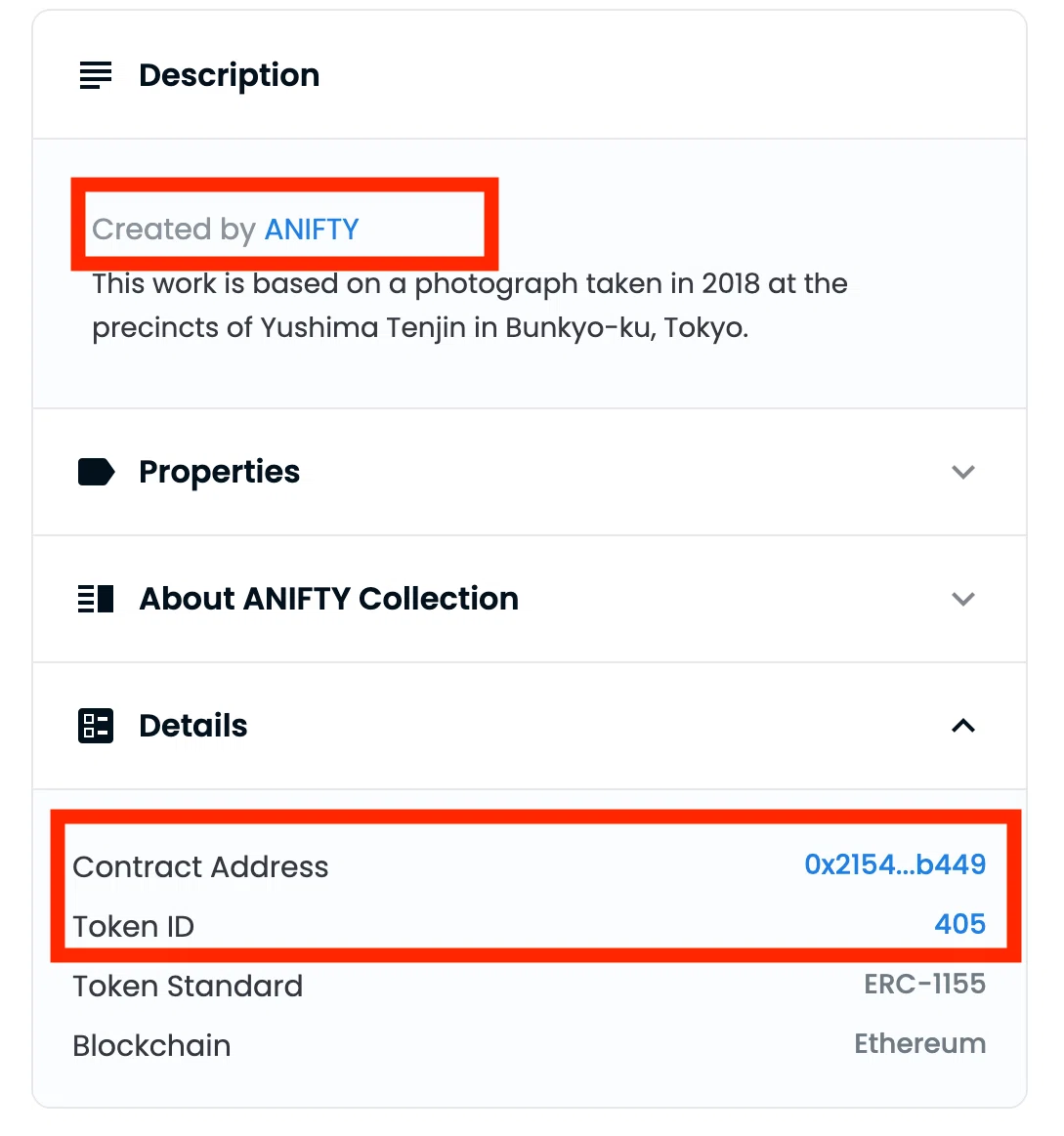
Task: Click the Details heading label
Action: (x=193, y=726)
